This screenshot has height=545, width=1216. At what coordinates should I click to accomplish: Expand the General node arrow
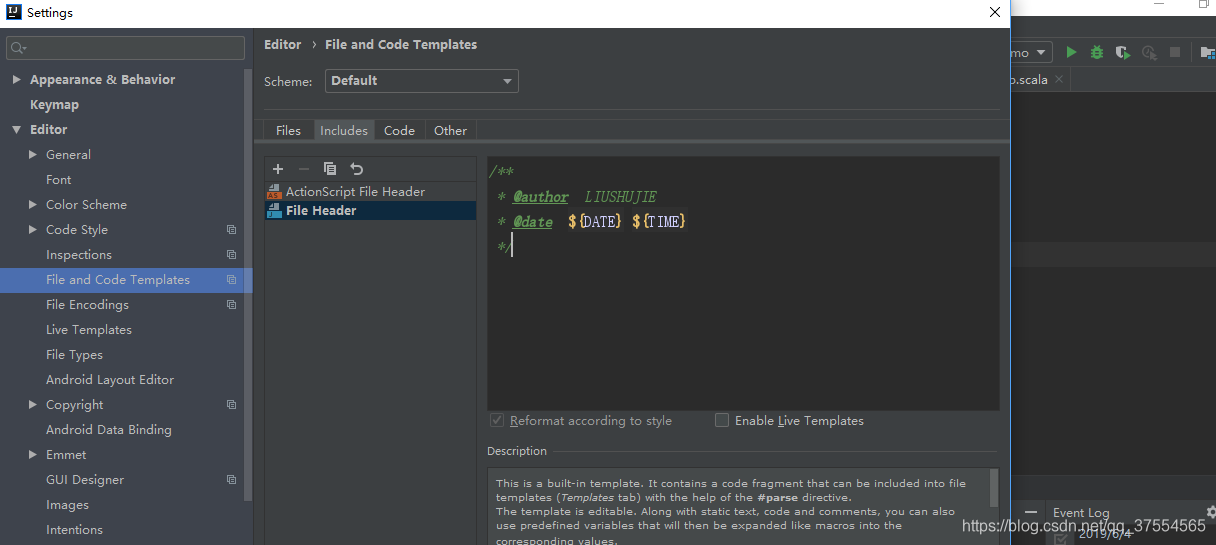coord(33,154)
